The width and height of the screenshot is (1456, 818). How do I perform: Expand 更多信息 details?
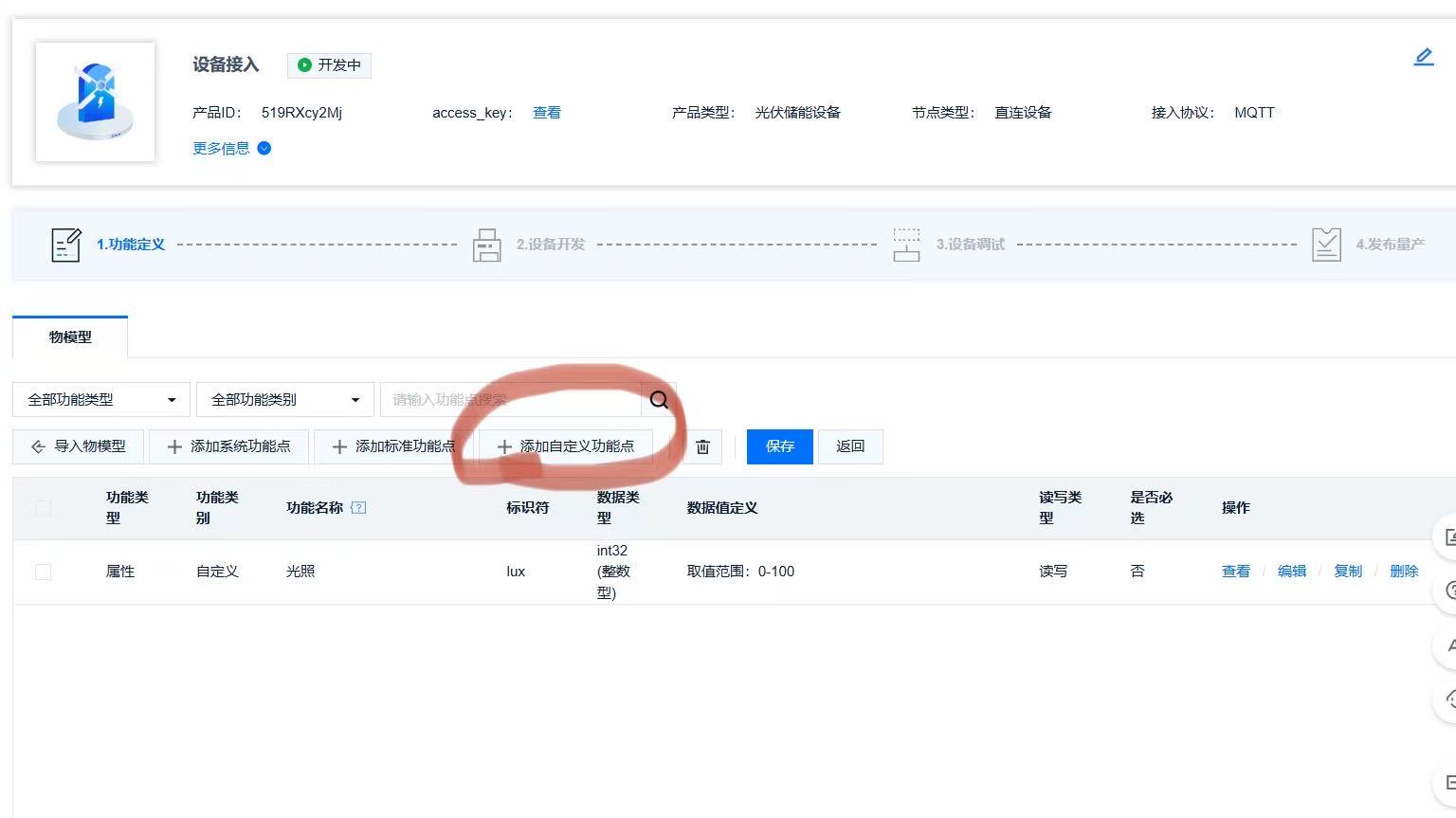231,148
